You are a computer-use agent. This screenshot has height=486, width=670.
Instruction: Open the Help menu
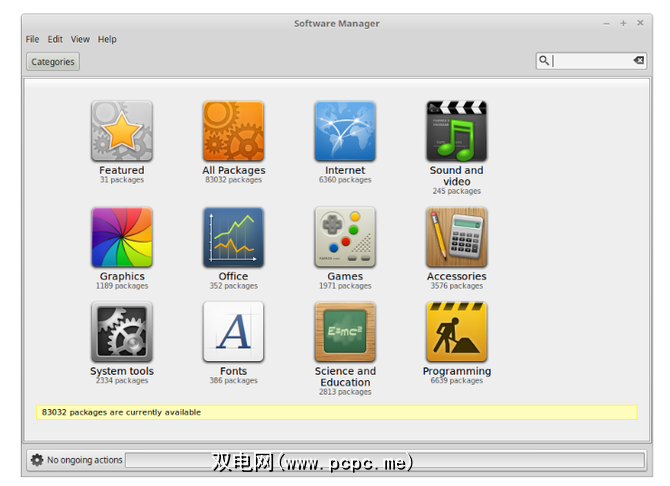pyautogui.click(x=107, y=39)
